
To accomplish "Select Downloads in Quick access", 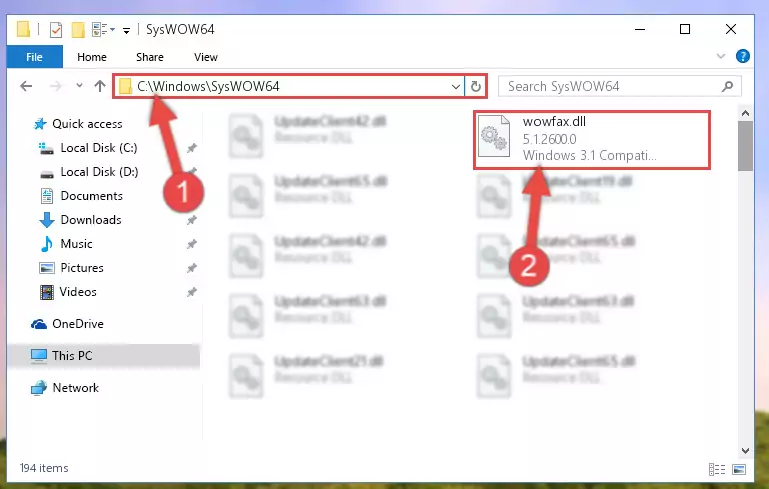I will (91, 220).
